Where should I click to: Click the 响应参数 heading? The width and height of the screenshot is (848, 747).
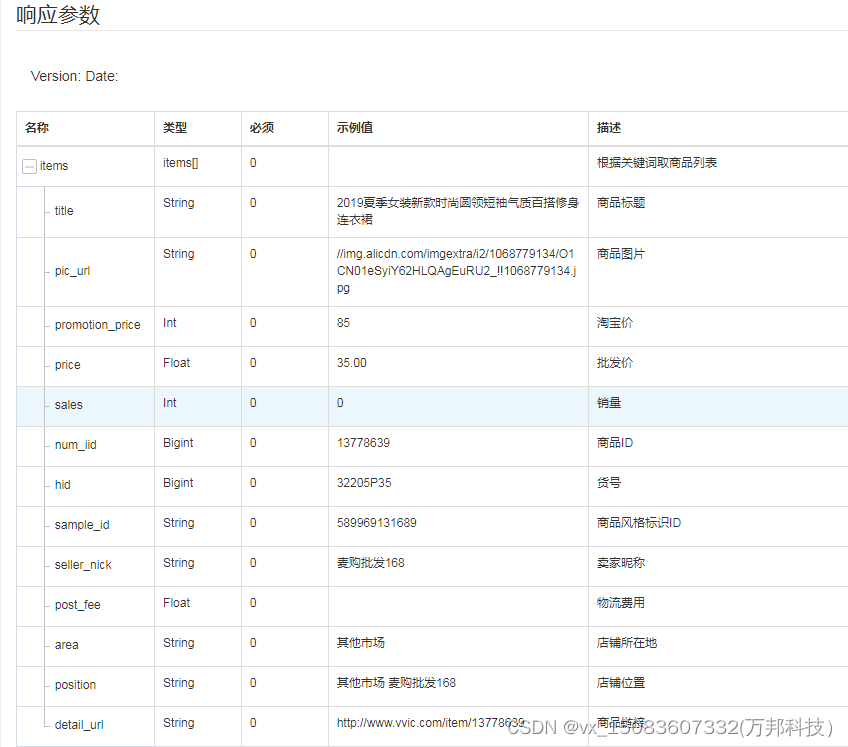click(x=58, y=15)
